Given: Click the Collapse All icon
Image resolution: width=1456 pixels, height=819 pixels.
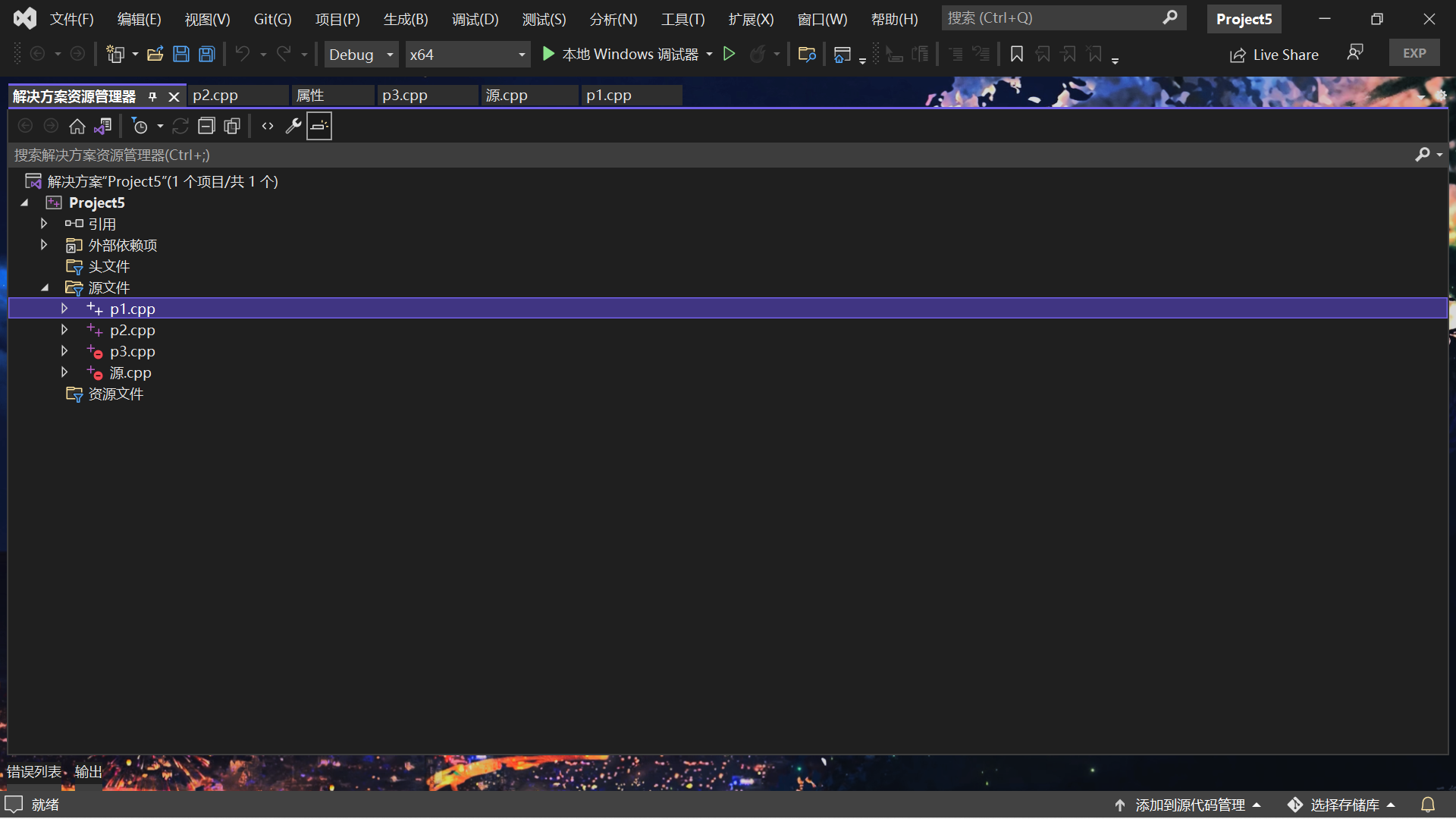Looking at the screenshot, I should coord(206,126).
